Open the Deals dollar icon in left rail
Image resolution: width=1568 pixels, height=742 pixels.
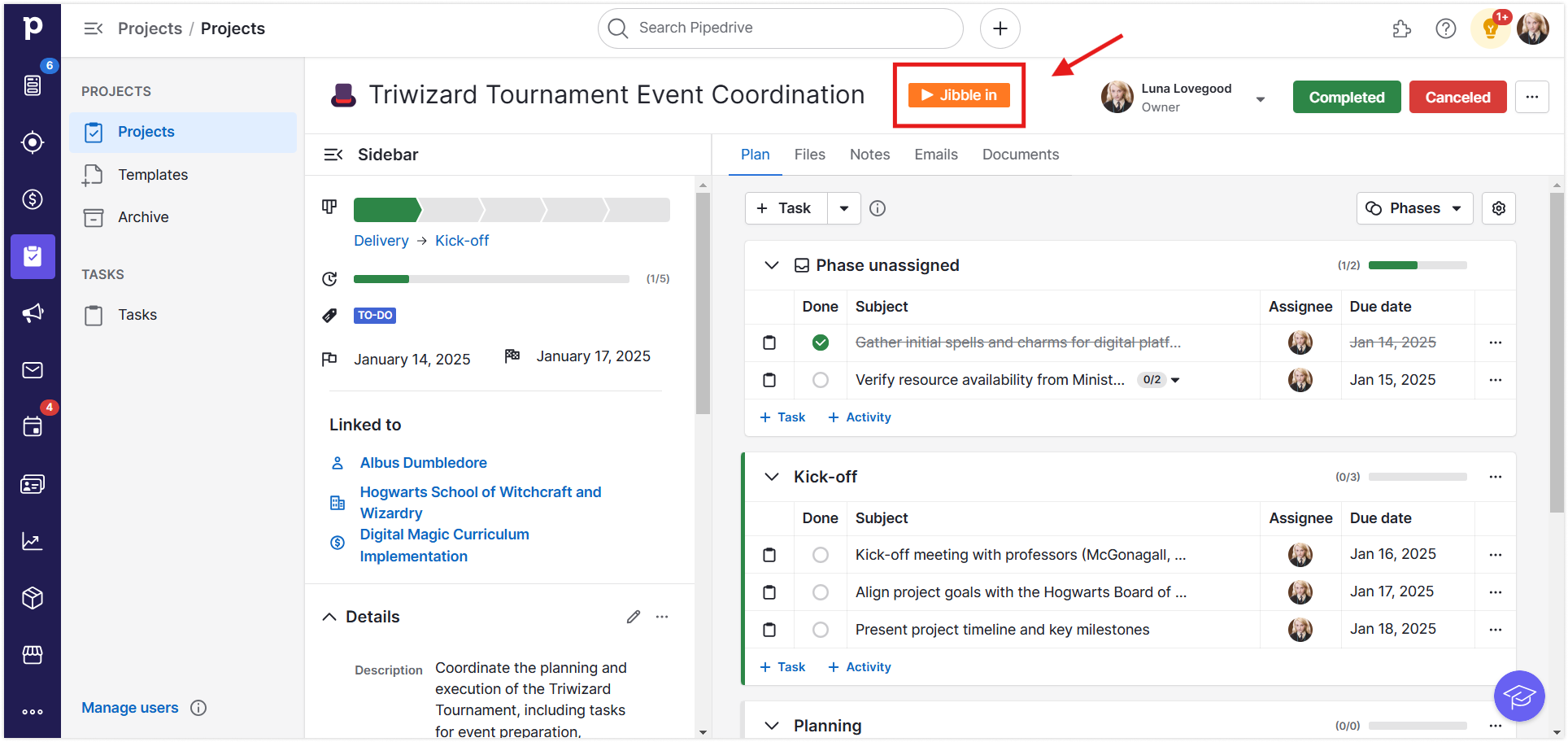pyautogui.click(x=33, y=199)
